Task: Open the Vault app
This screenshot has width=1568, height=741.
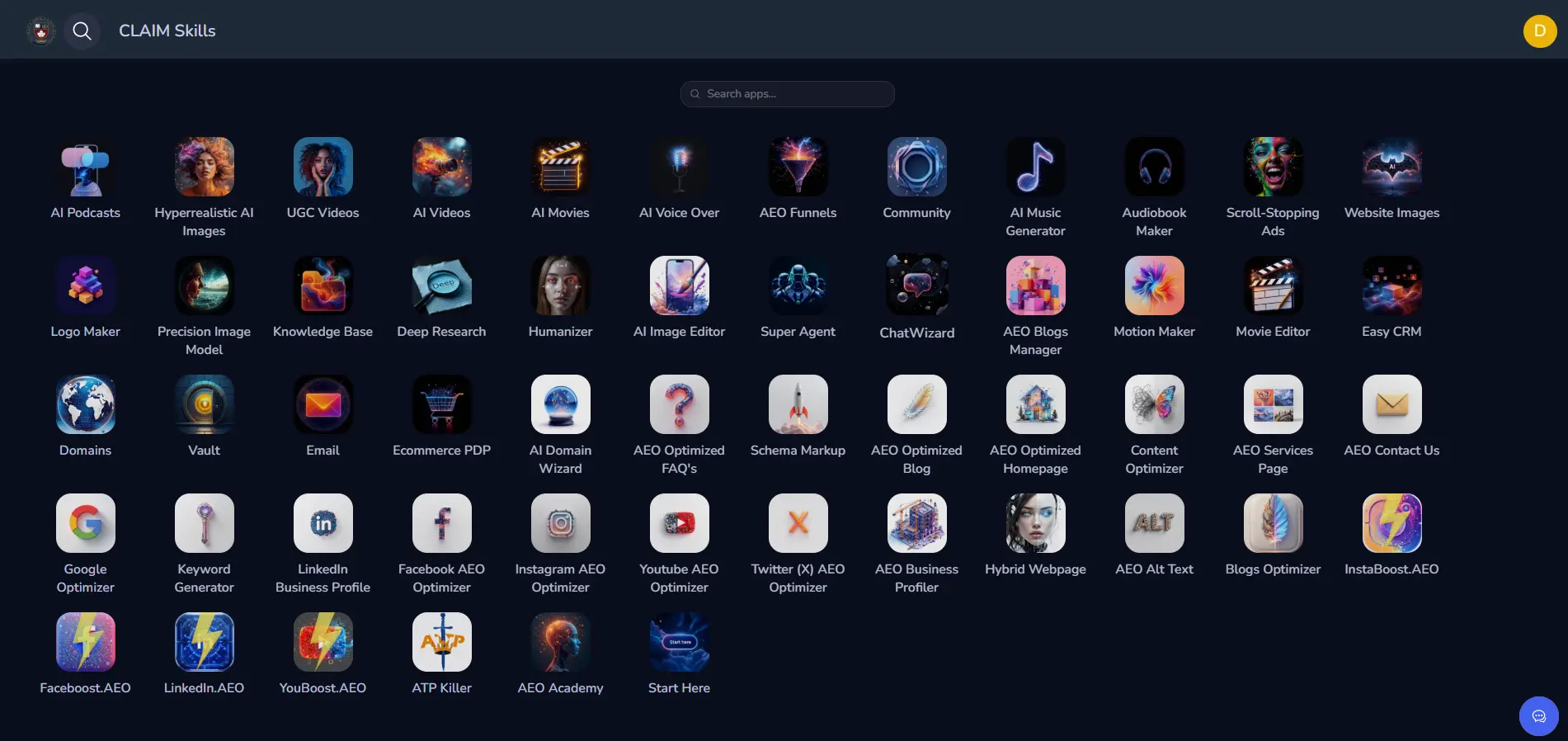Action: click(x=204, y=404)
